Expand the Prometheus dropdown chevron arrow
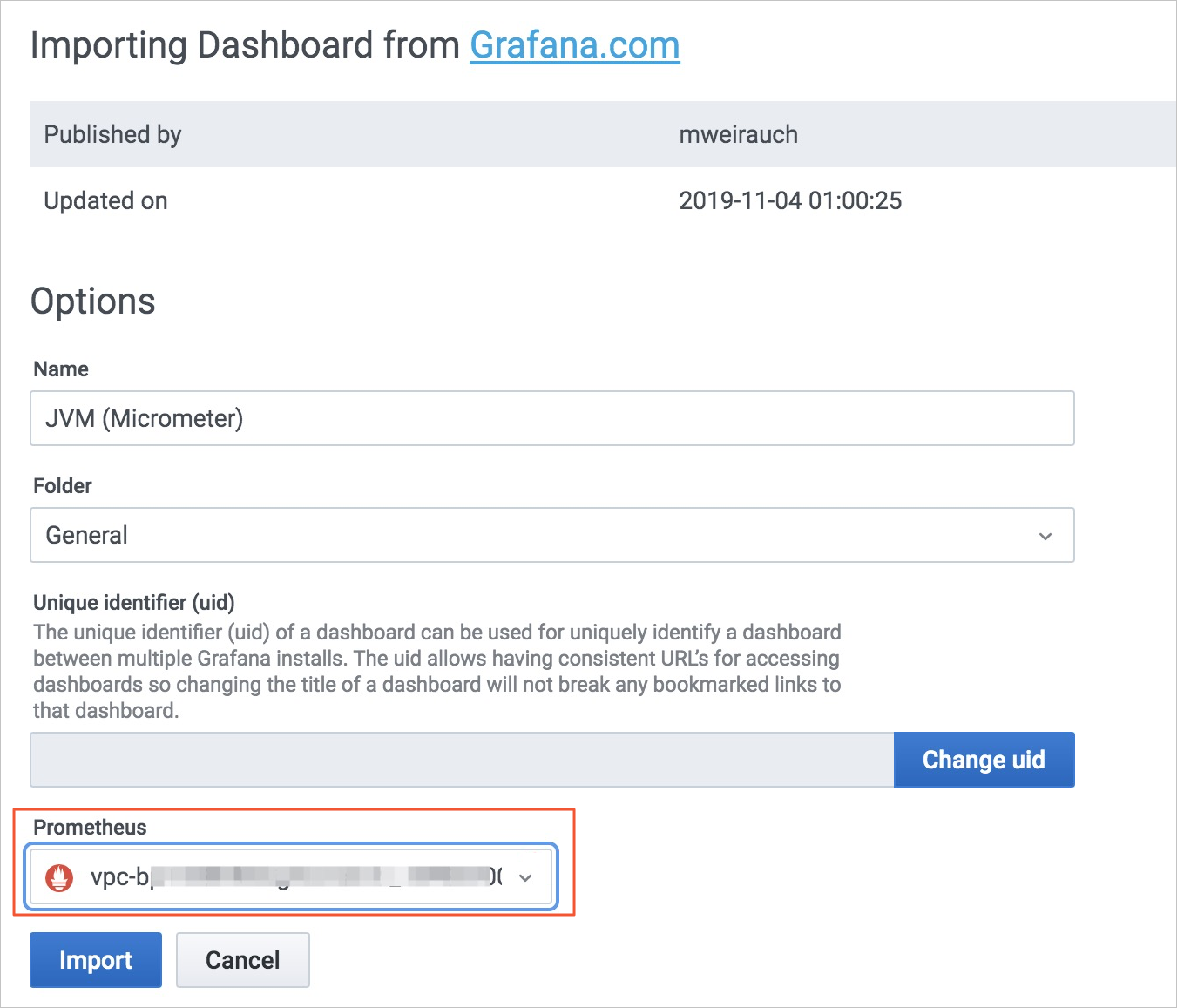1177x1008 pixels. click(525, 877)
